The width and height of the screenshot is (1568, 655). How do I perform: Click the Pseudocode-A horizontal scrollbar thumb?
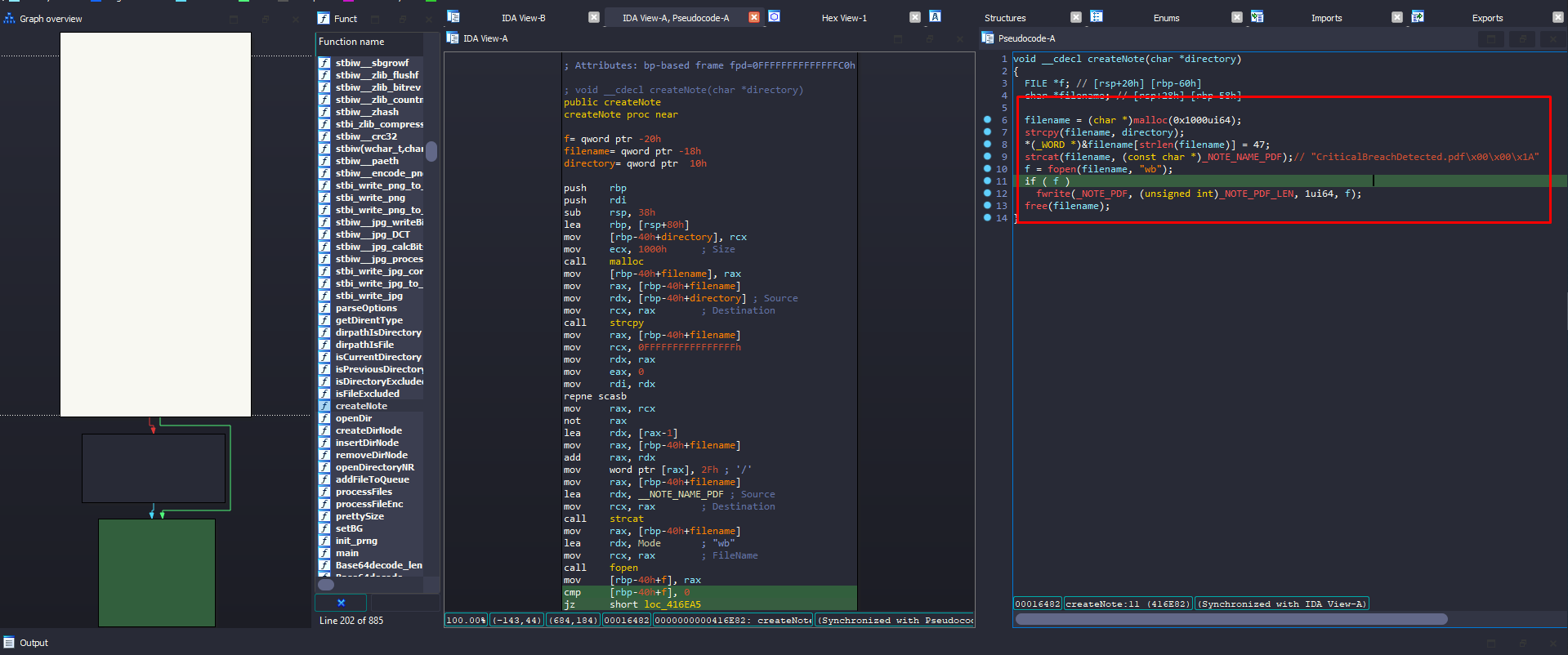(x=1231, y=619)
